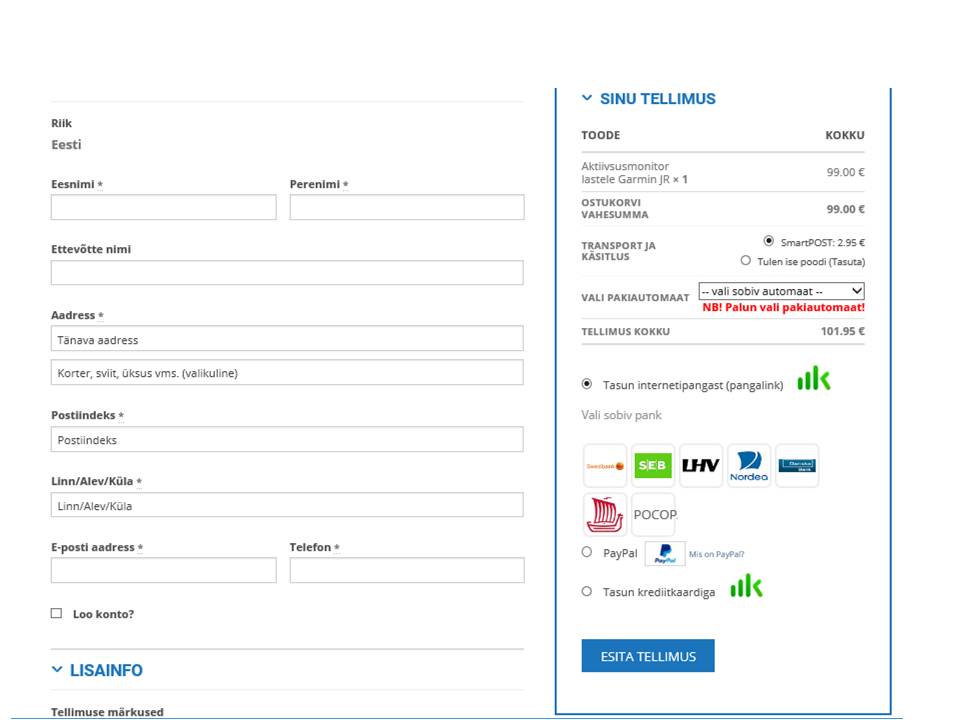Select the SEB bank logo
The height and width of the screenshot is (720, 960).
click(x=653, y=466)
